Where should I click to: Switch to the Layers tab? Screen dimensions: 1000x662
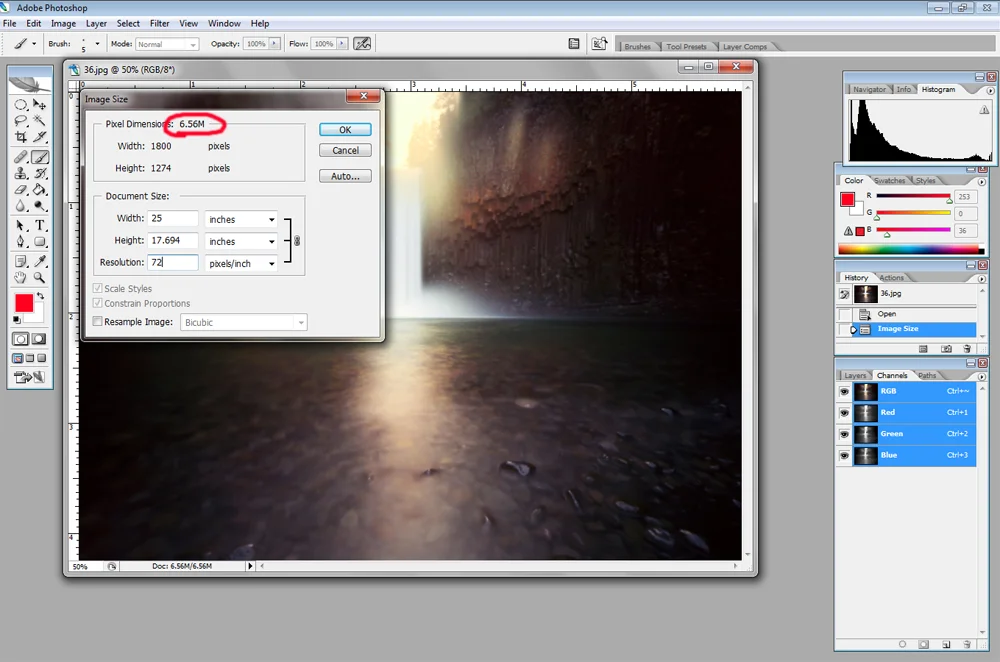(x=855, y=374)
